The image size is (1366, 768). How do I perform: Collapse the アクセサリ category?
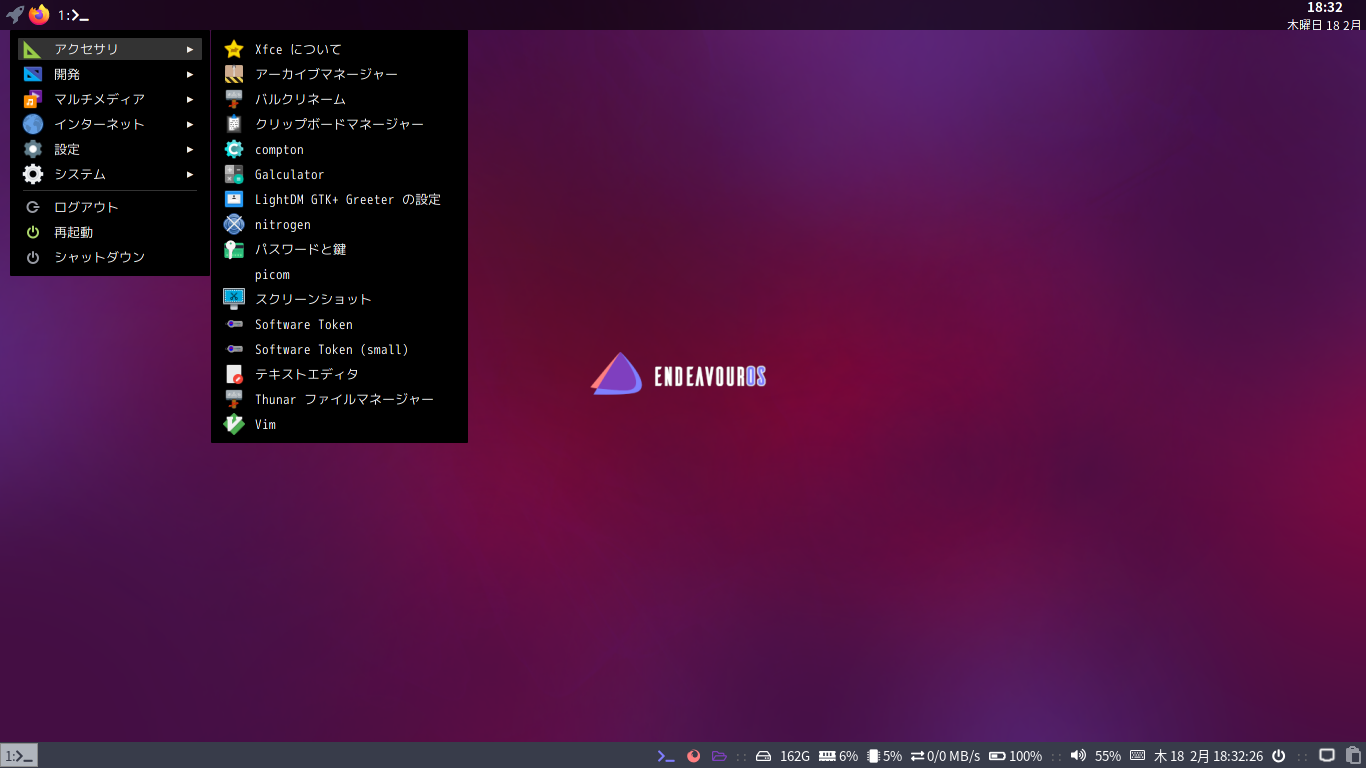pos(110,49)
